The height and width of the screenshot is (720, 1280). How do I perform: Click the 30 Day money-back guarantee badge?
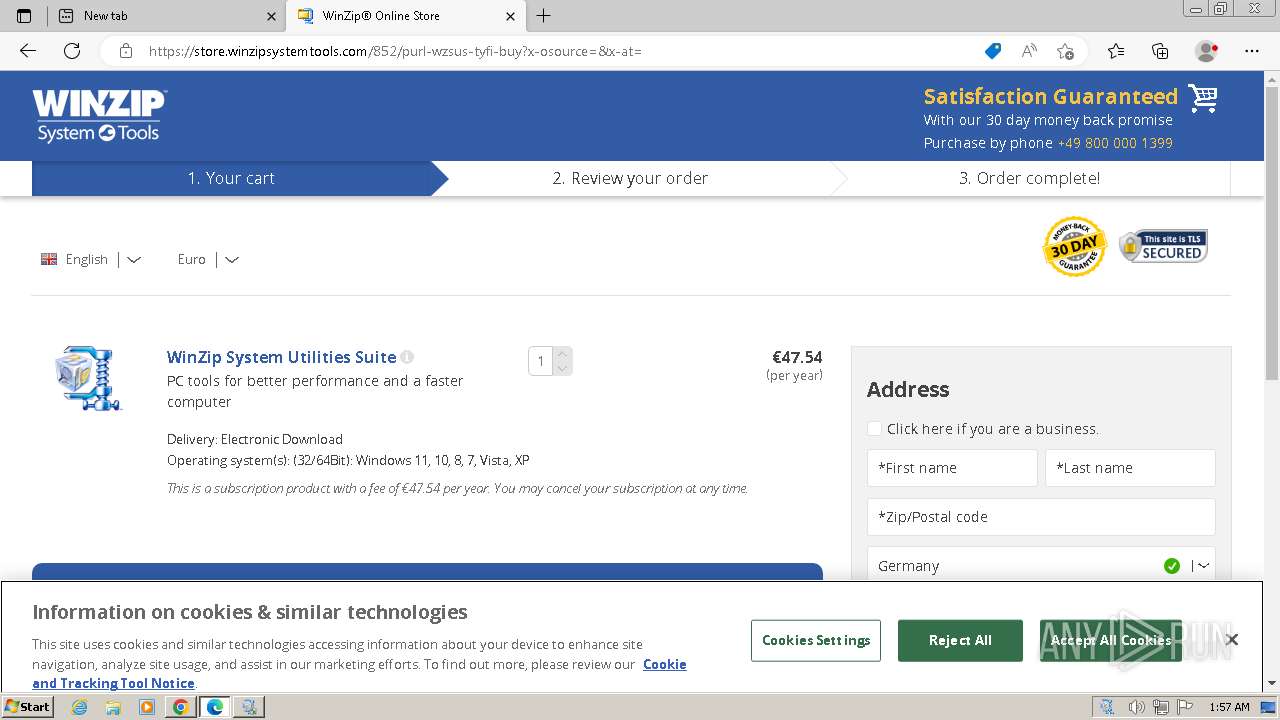[1074, 246]
